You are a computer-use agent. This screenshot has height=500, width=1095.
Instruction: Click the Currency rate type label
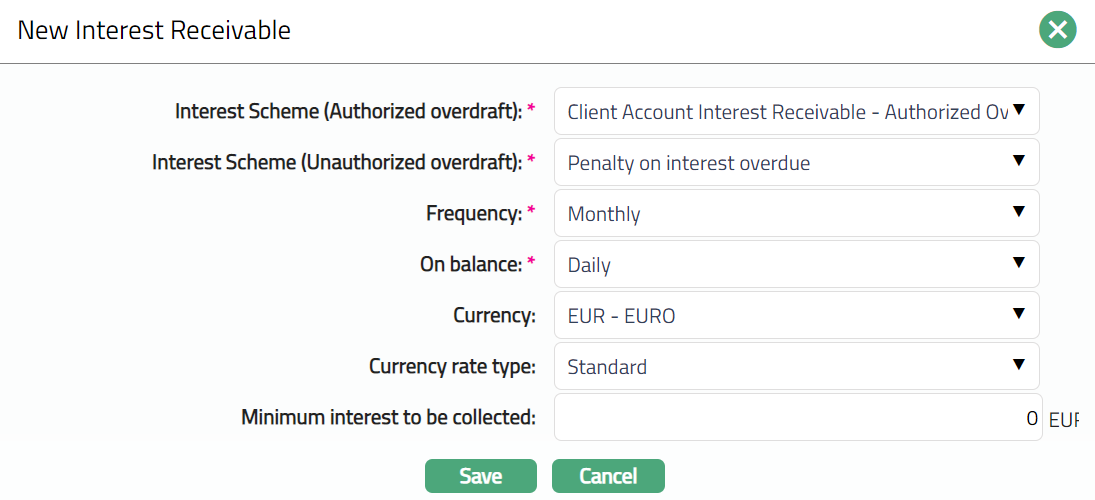452,367
